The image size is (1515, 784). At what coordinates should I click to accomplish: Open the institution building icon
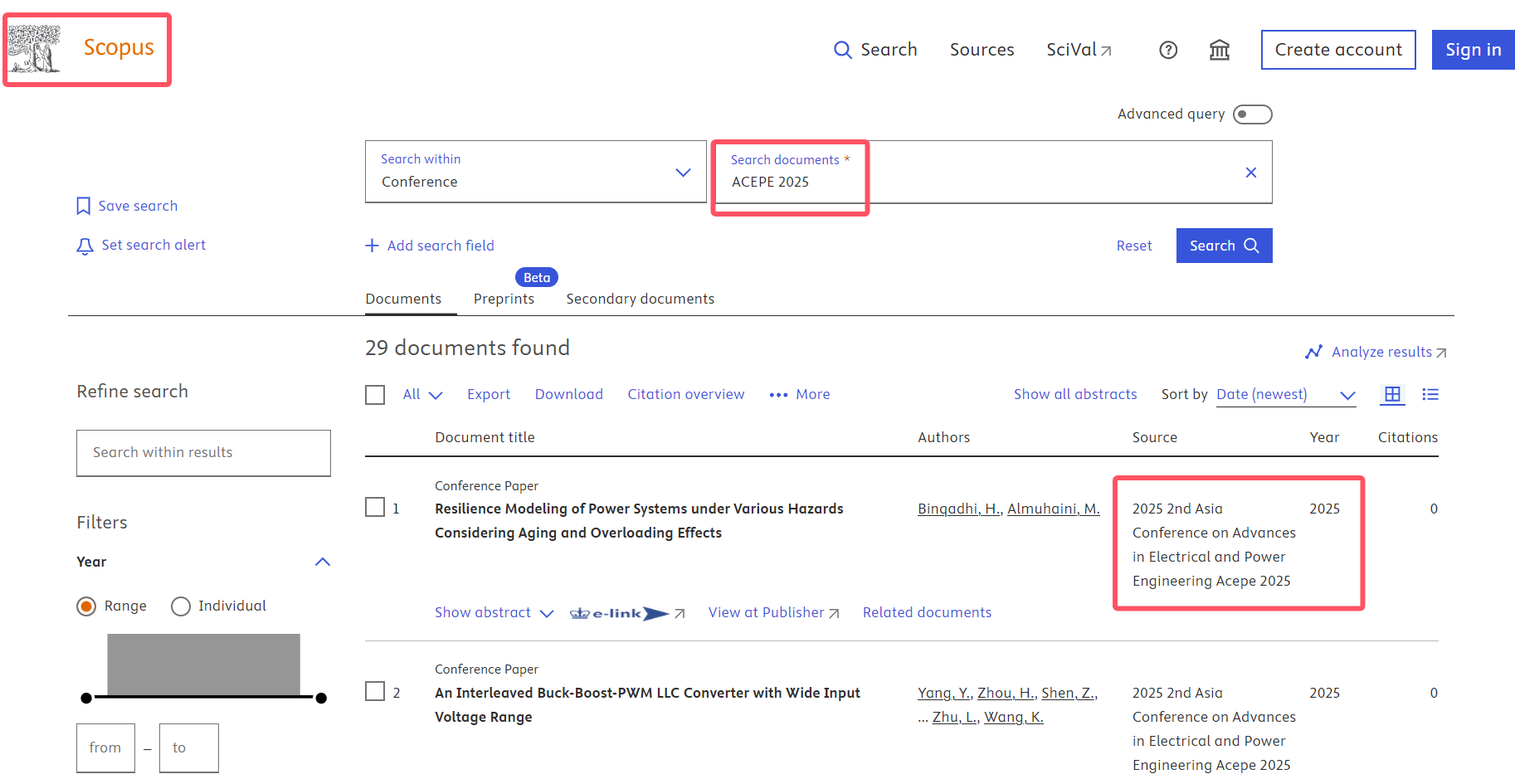pyautogui.click(x=1219, y=50)
